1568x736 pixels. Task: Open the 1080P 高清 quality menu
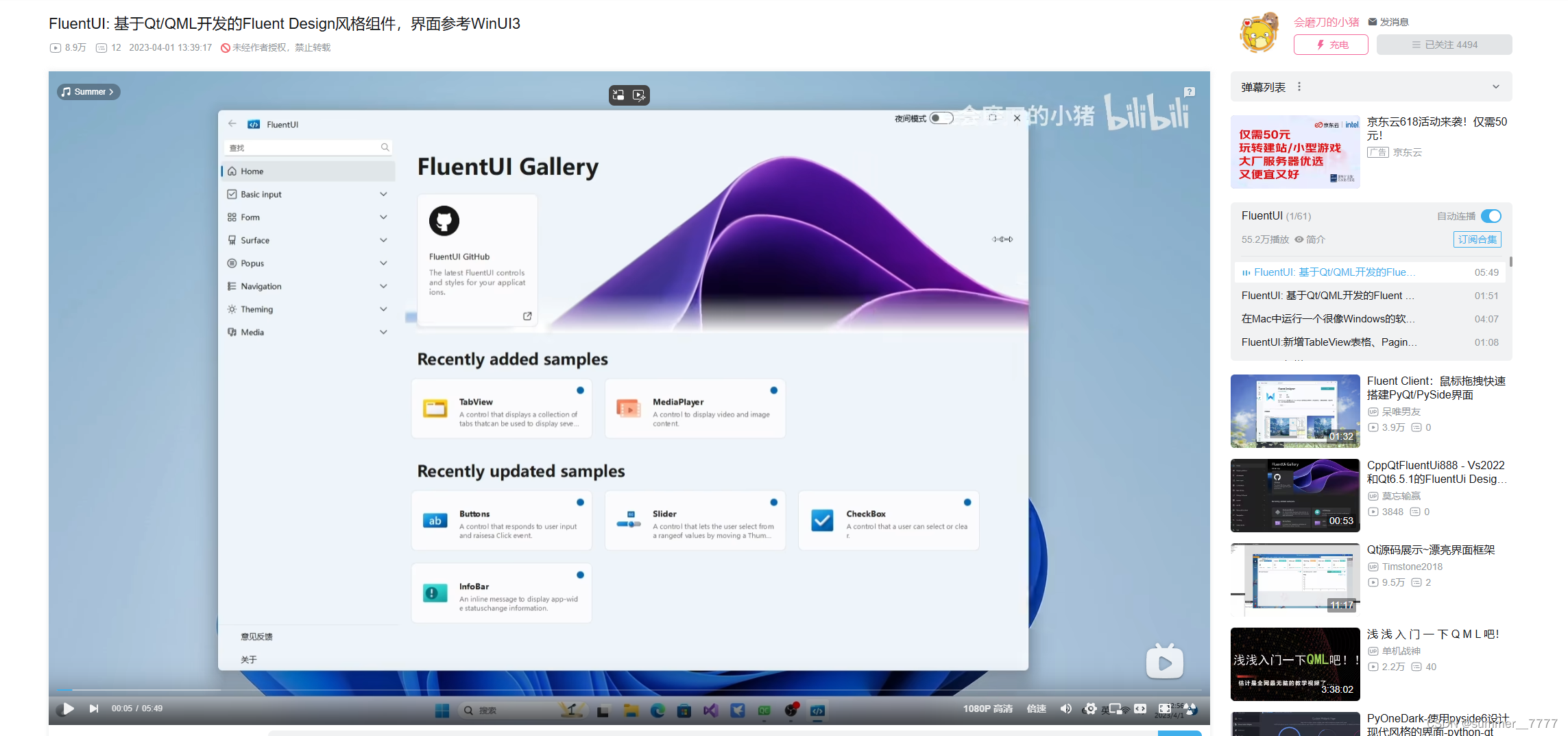988,709
